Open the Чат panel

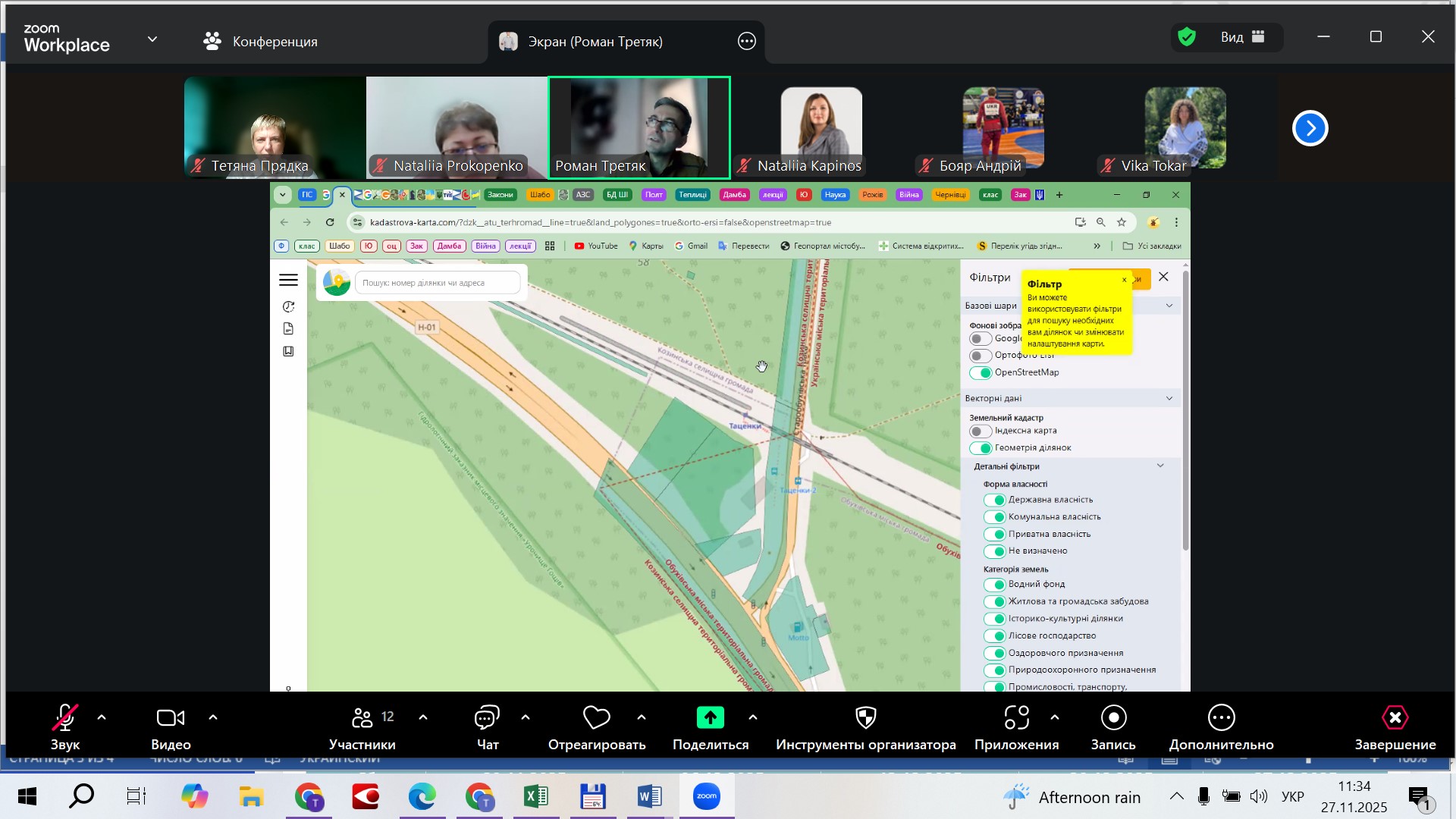coord(487,718)
